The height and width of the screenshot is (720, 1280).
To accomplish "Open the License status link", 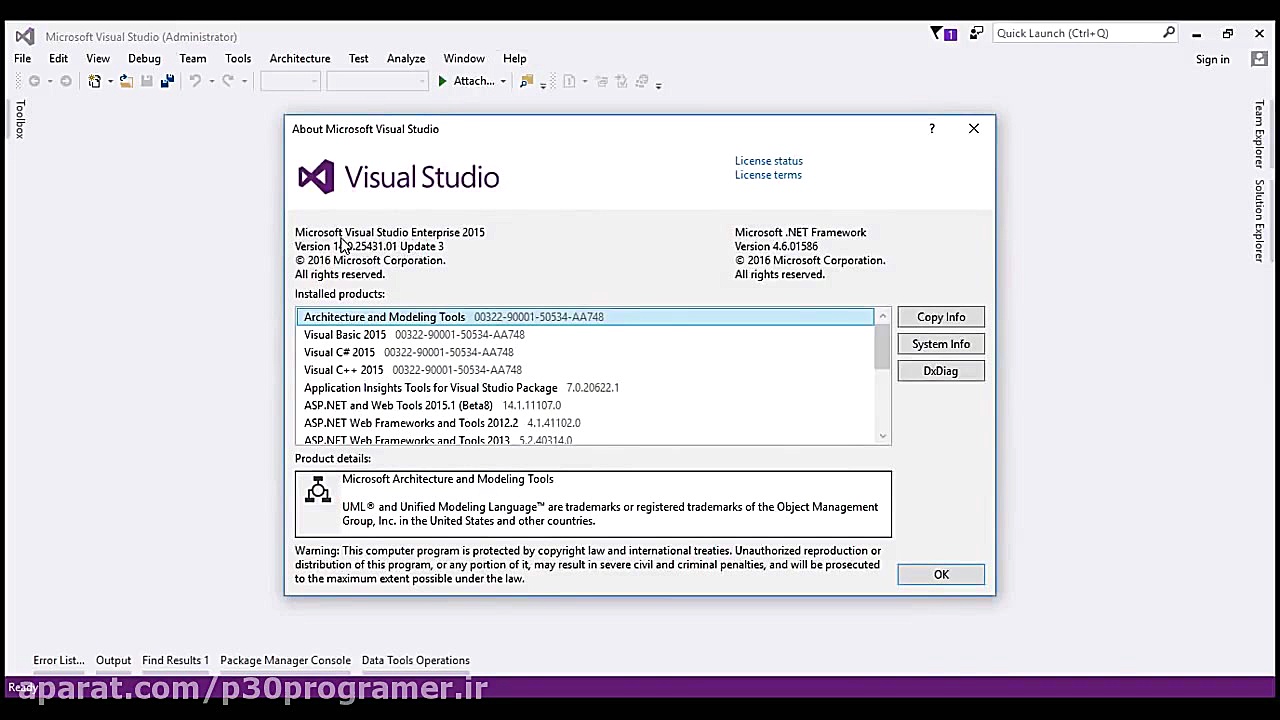I will click(769, 161).
